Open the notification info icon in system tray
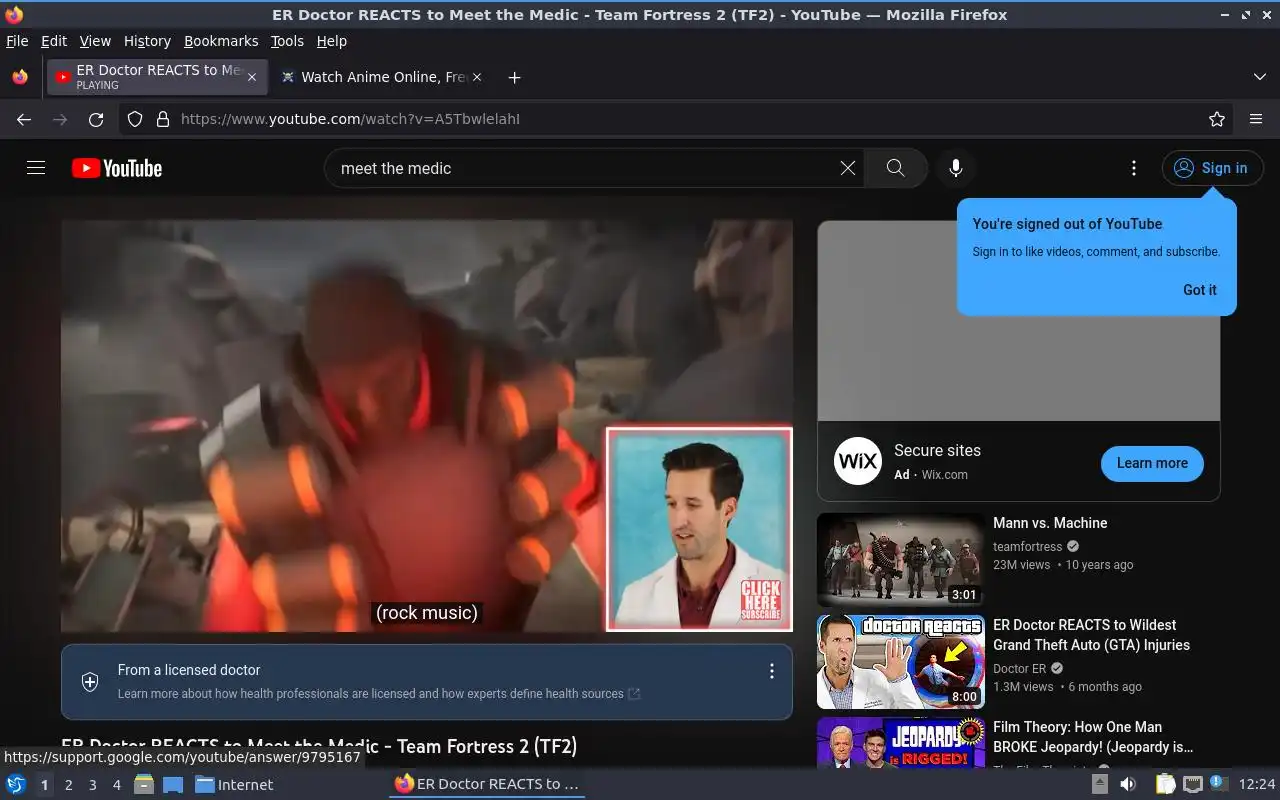 1219,783
